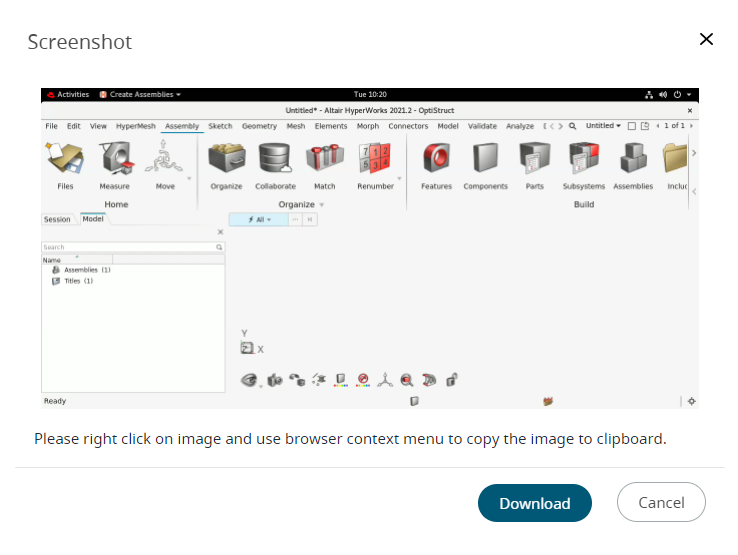Close the Screenshot dialog with the X
This screenshot has width=738, height=555.
(706, 39)
